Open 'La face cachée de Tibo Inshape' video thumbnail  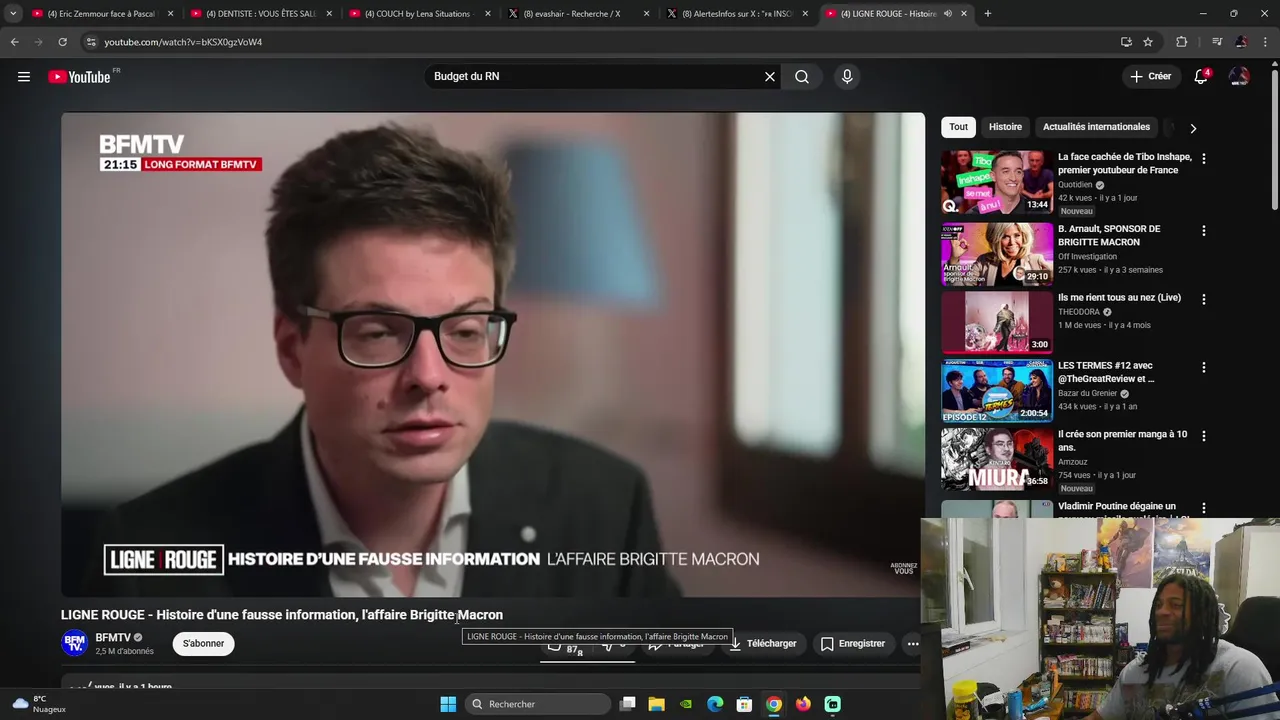[x=997, y=183]
